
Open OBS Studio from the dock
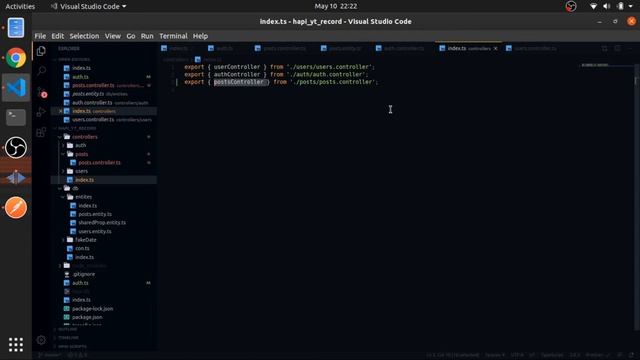(x=16, y=147)
